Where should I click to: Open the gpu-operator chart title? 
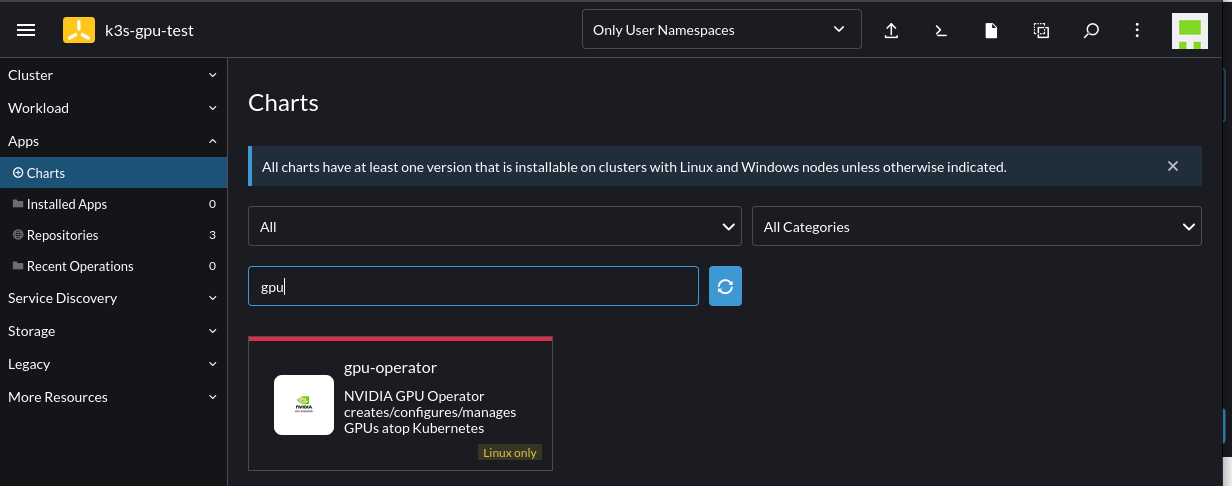pos(390,367)
